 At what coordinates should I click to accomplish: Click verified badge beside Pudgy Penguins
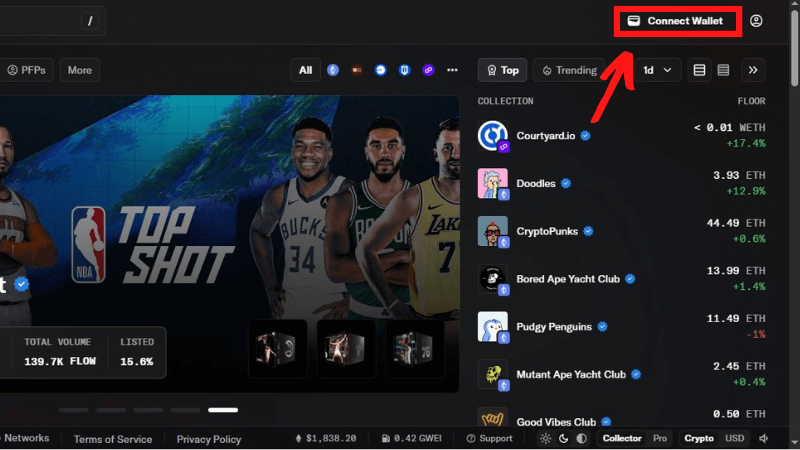click(603, 327)
